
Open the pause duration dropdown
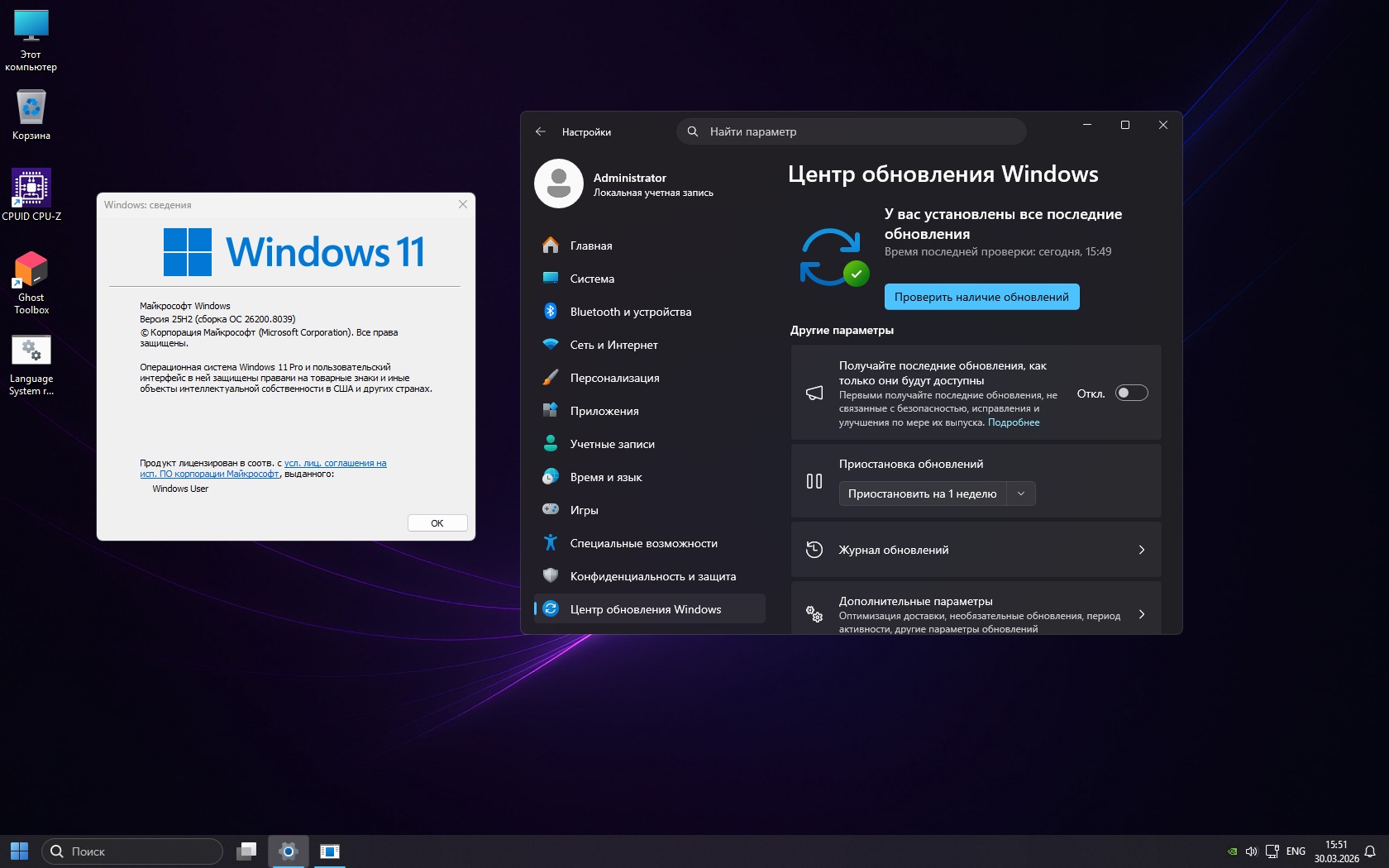tap(1022, 494)
